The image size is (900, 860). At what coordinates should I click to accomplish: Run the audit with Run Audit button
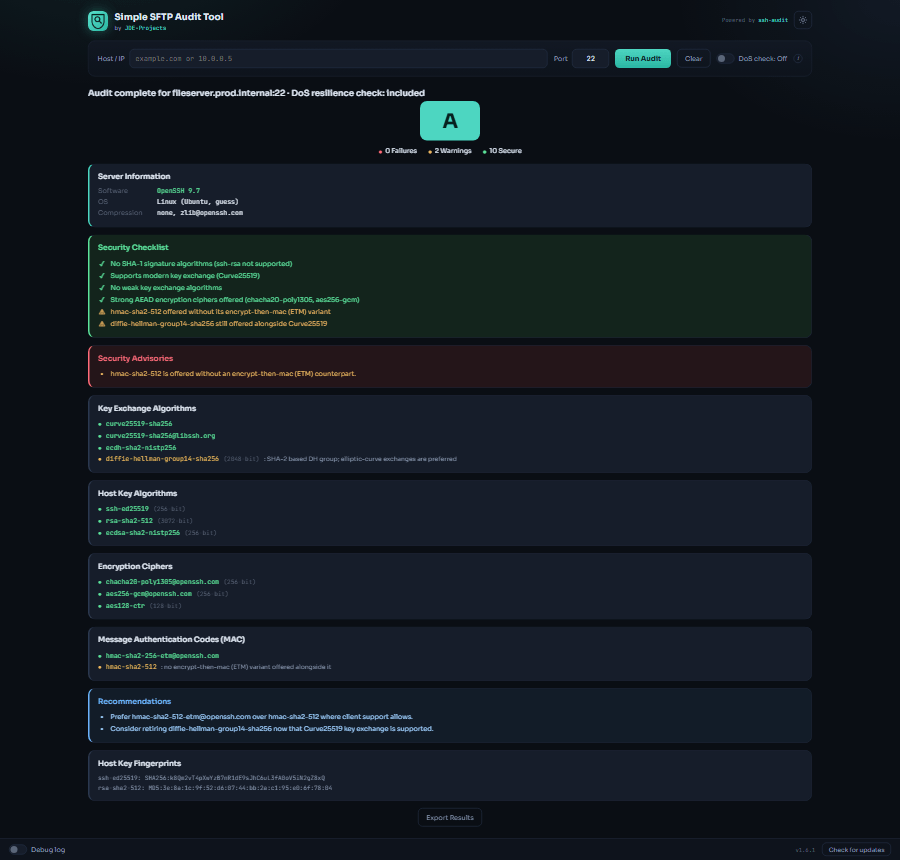point(642,59)
